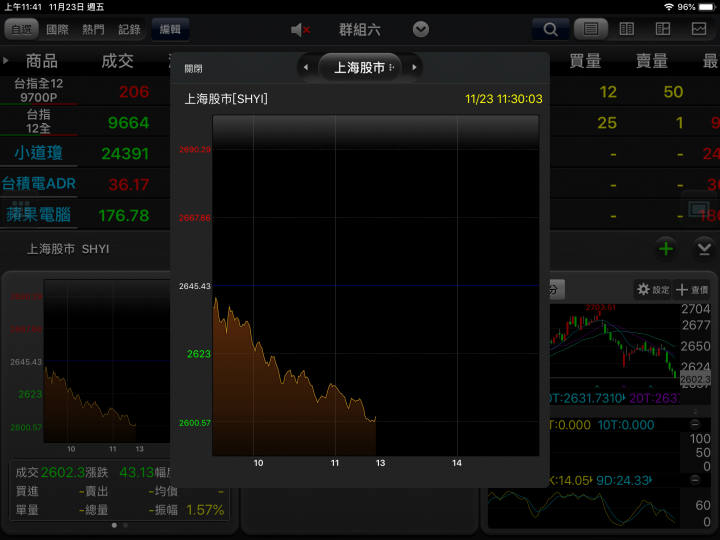Switch to split panel layout view
Viewport: 720px width, 540px height.
[663, 29]
